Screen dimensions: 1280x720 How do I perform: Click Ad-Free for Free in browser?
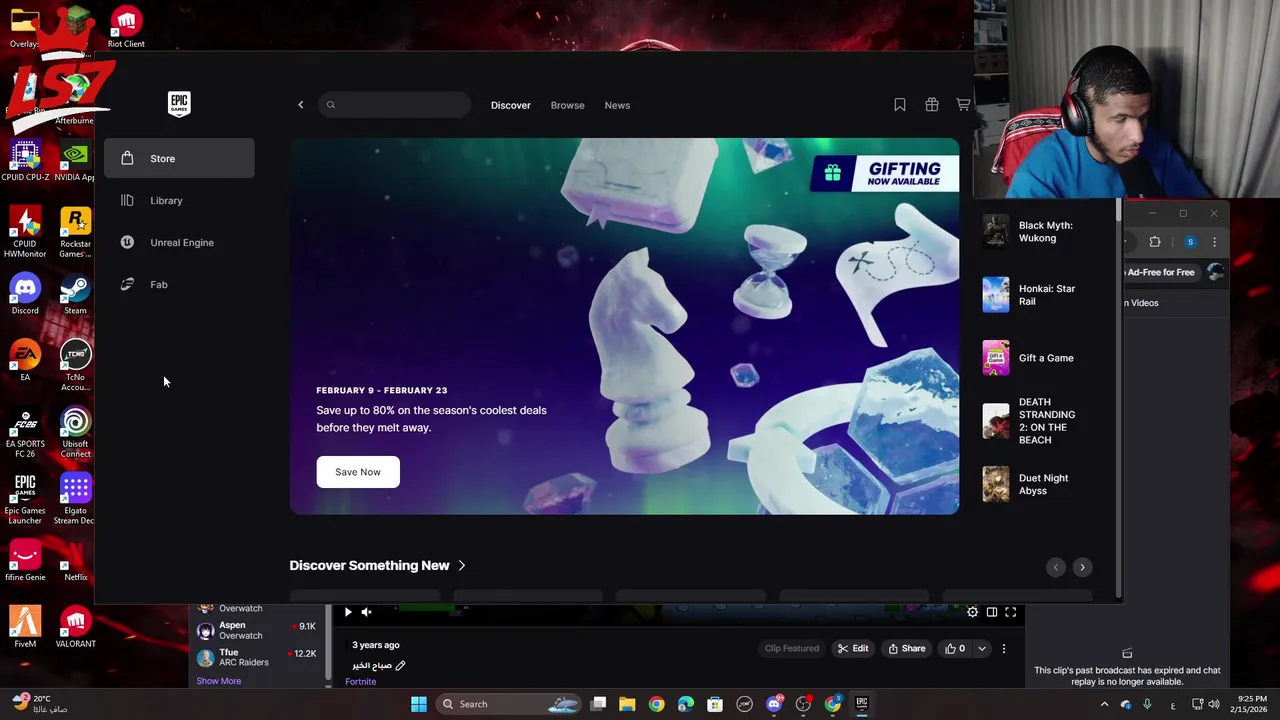1160,272
